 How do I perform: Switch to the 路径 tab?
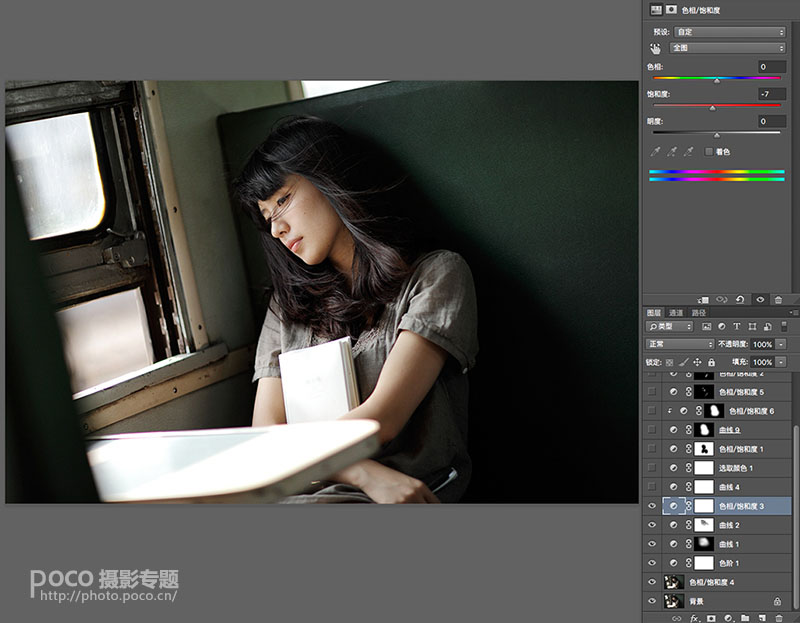click(x=698, y=313)
